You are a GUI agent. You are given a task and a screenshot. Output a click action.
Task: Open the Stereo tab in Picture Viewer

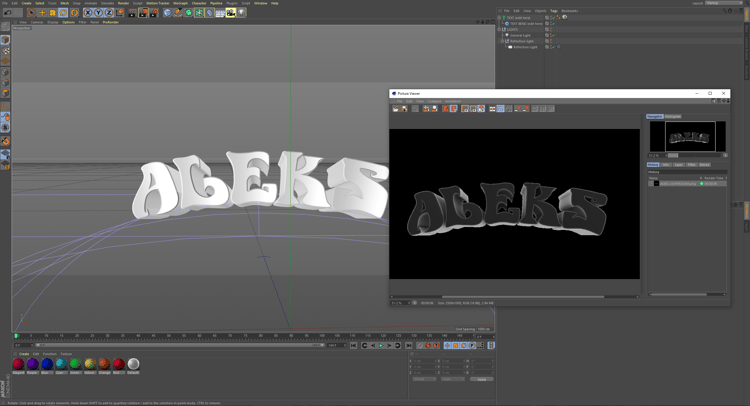pos(705,165)
